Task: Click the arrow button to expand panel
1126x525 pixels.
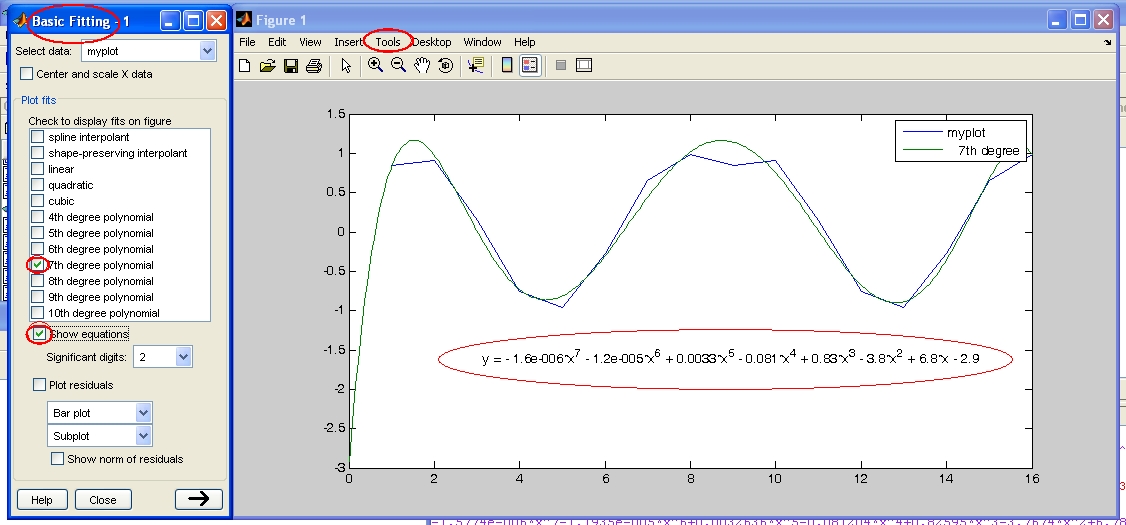Action: 198,500
